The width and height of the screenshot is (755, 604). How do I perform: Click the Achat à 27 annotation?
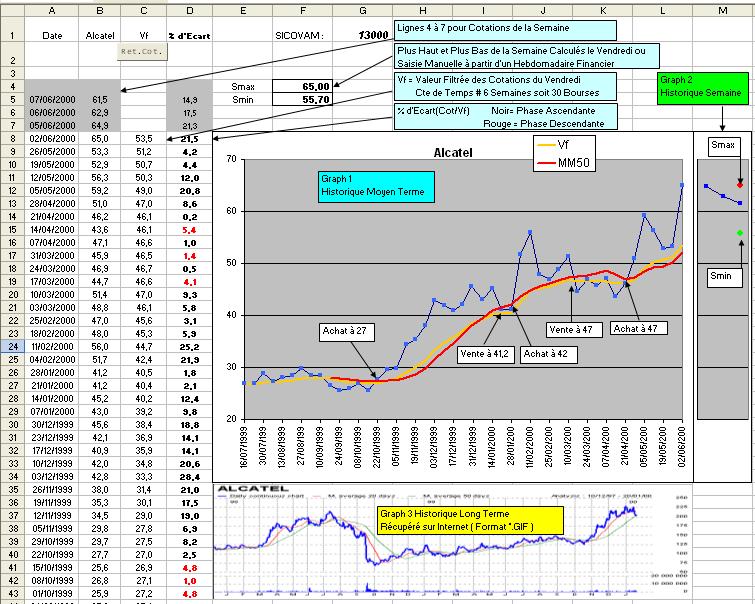[x=347, y=331]
